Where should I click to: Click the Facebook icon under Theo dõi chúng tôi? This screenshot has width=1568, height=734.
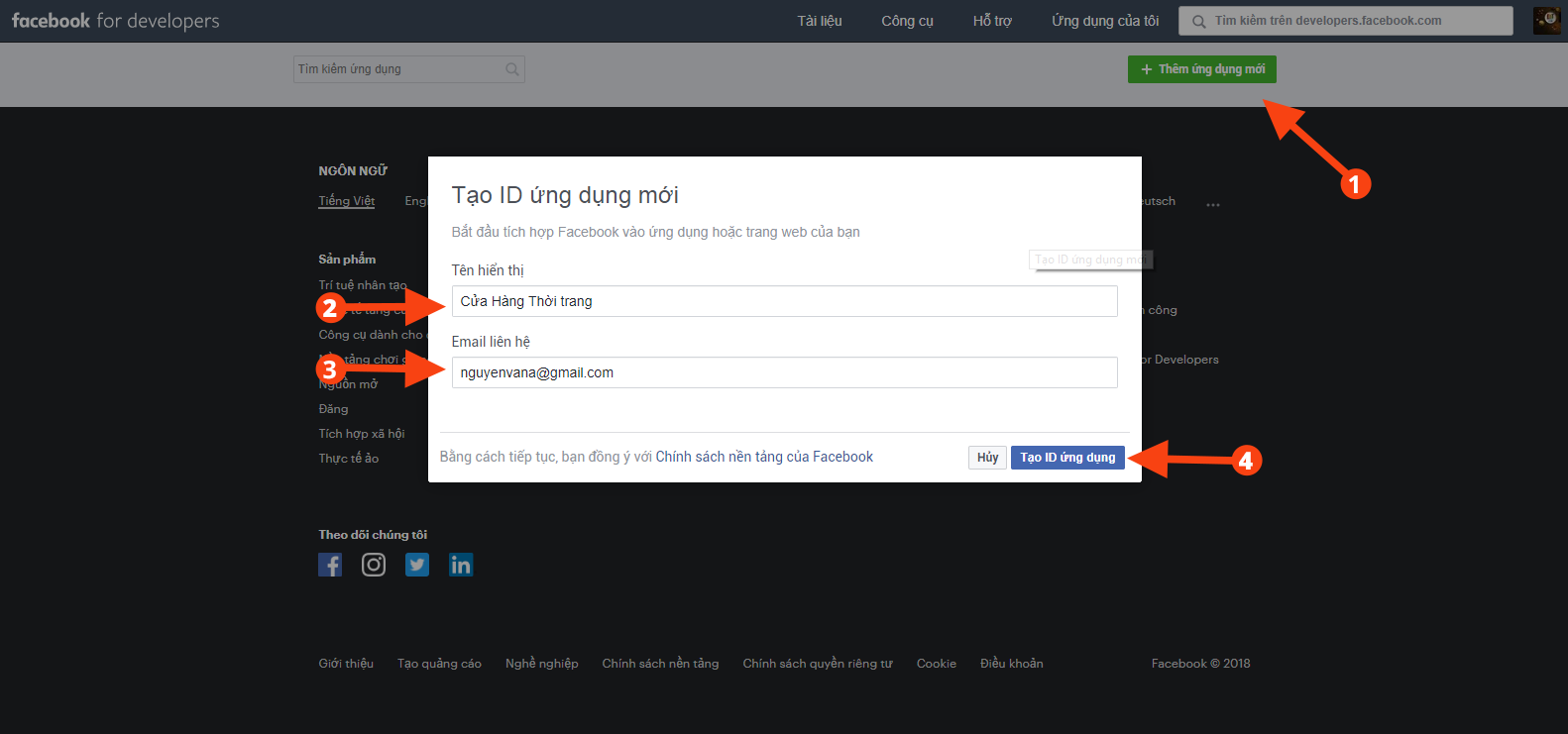pos(330,565)
